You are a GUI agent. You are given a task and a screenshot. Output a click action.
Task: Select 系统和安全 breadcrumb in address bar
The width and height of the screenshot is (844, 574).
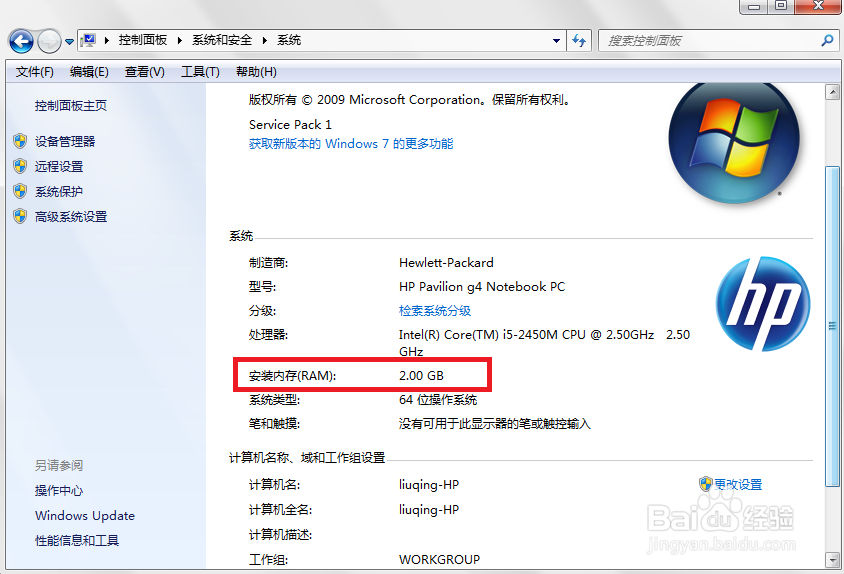coord(222,40)
